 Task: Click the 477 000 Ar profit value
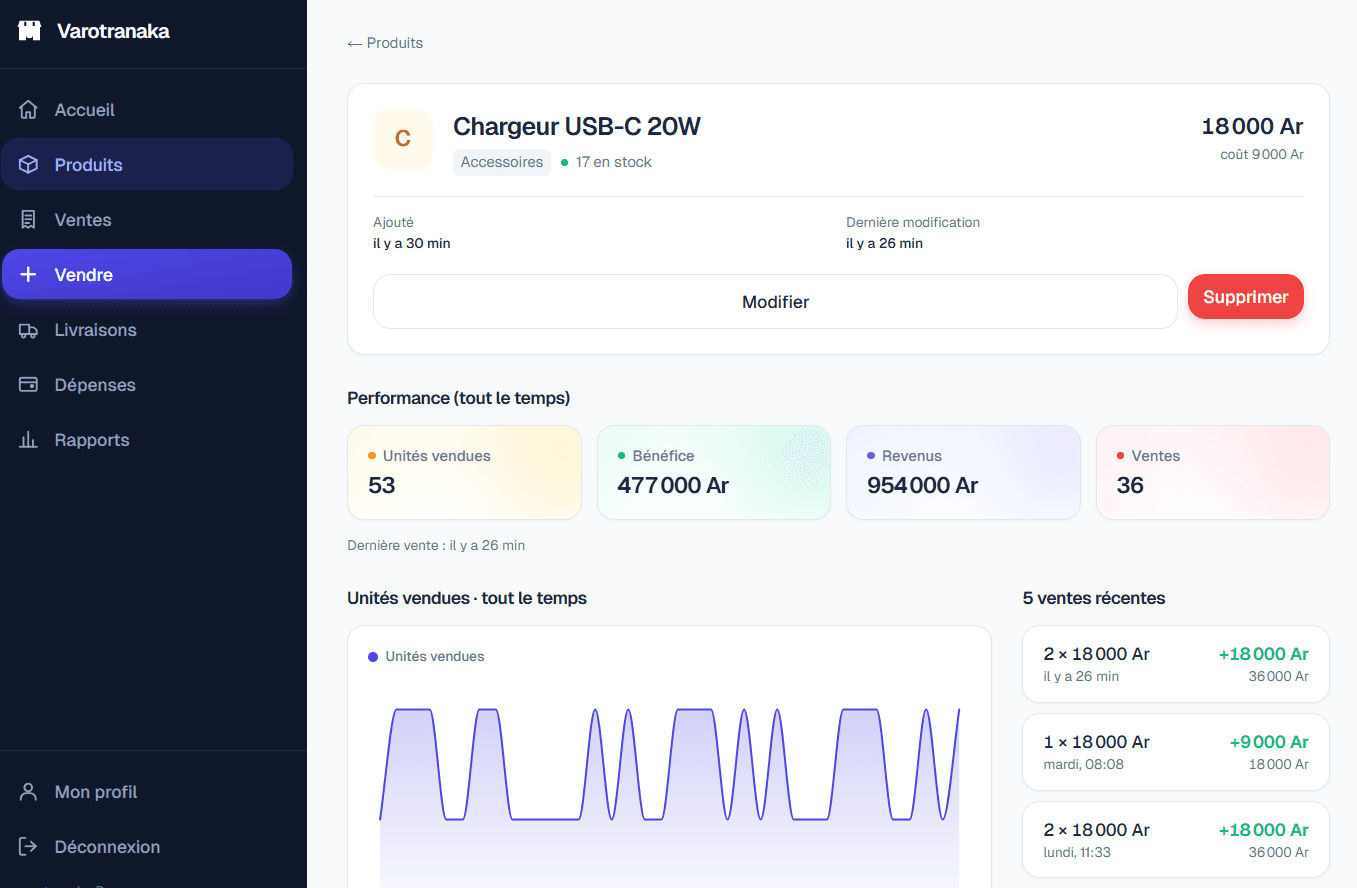click(673, 486)
